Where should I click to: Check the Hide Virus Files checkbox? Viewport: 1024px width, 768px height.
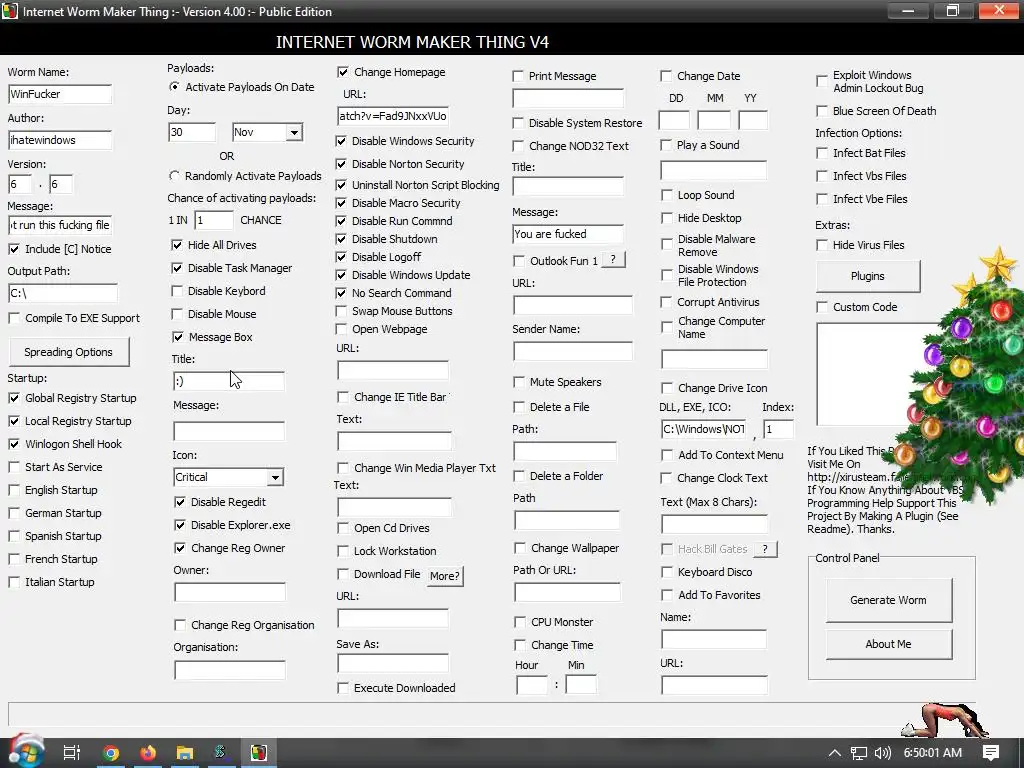tap(822, 245)
